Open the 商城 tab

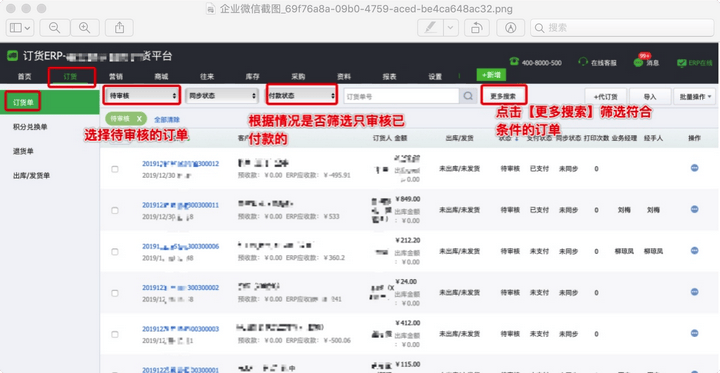tap(161, 77)
